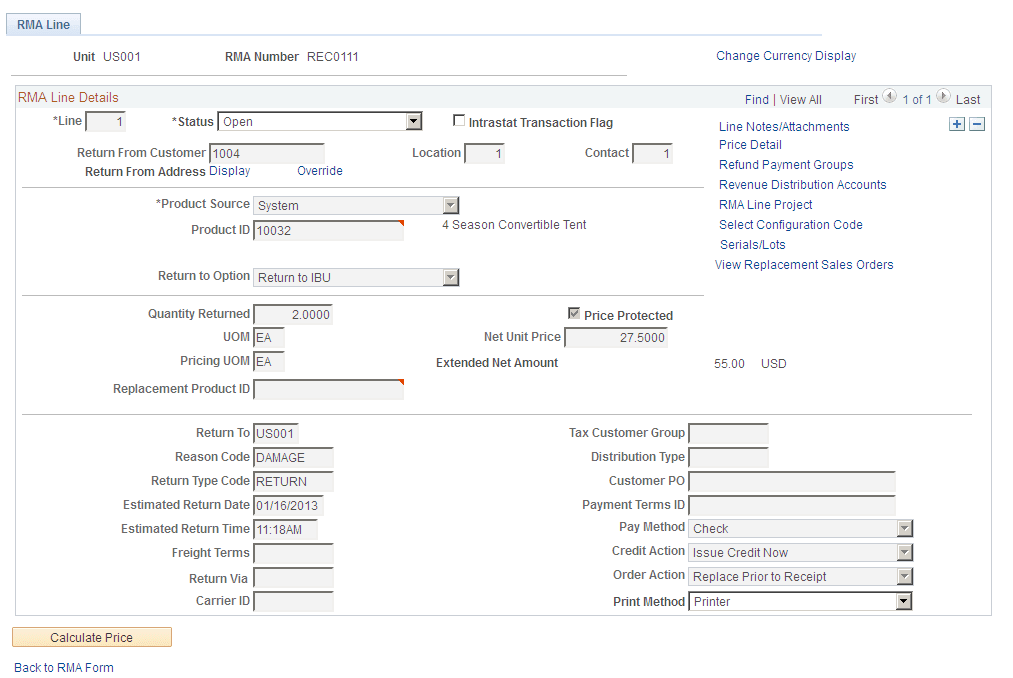The image size is (1013, 678).
Task: Click the Last record navigation arrow
Action: click(x=942, y=98)
